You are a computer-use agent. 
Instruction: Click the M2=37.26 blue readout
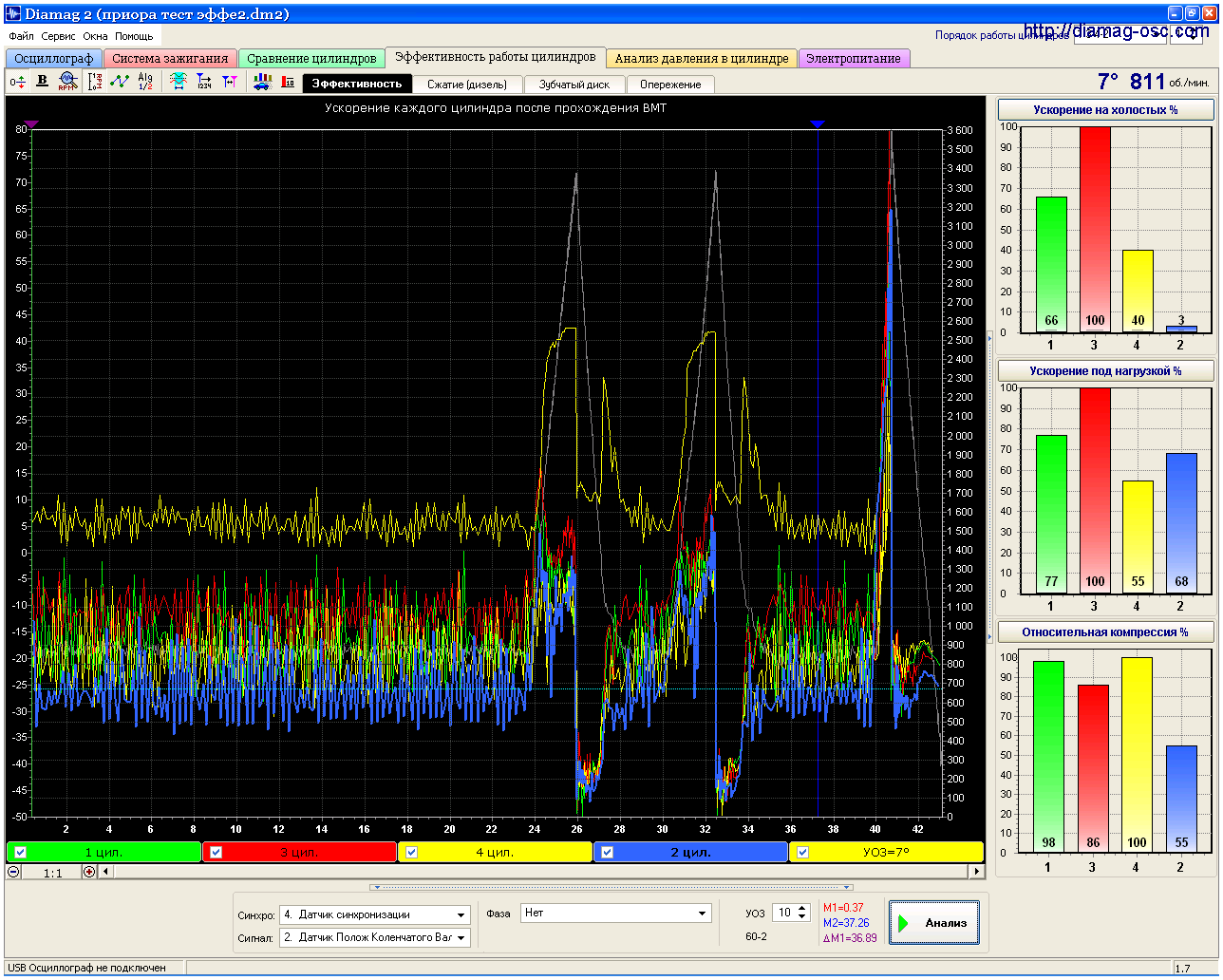[846, 923]
